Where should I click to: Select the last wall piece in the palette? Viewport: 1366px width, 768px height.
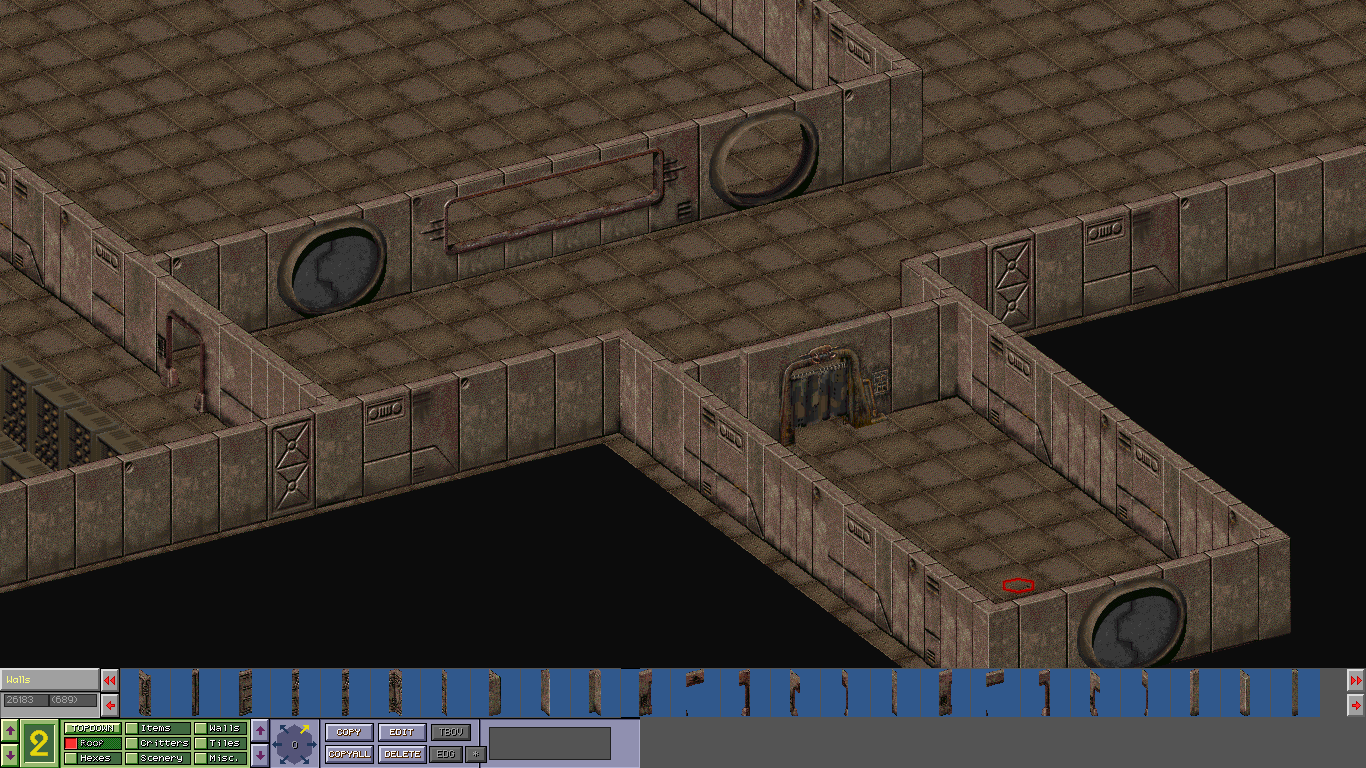coord(1294,693)
